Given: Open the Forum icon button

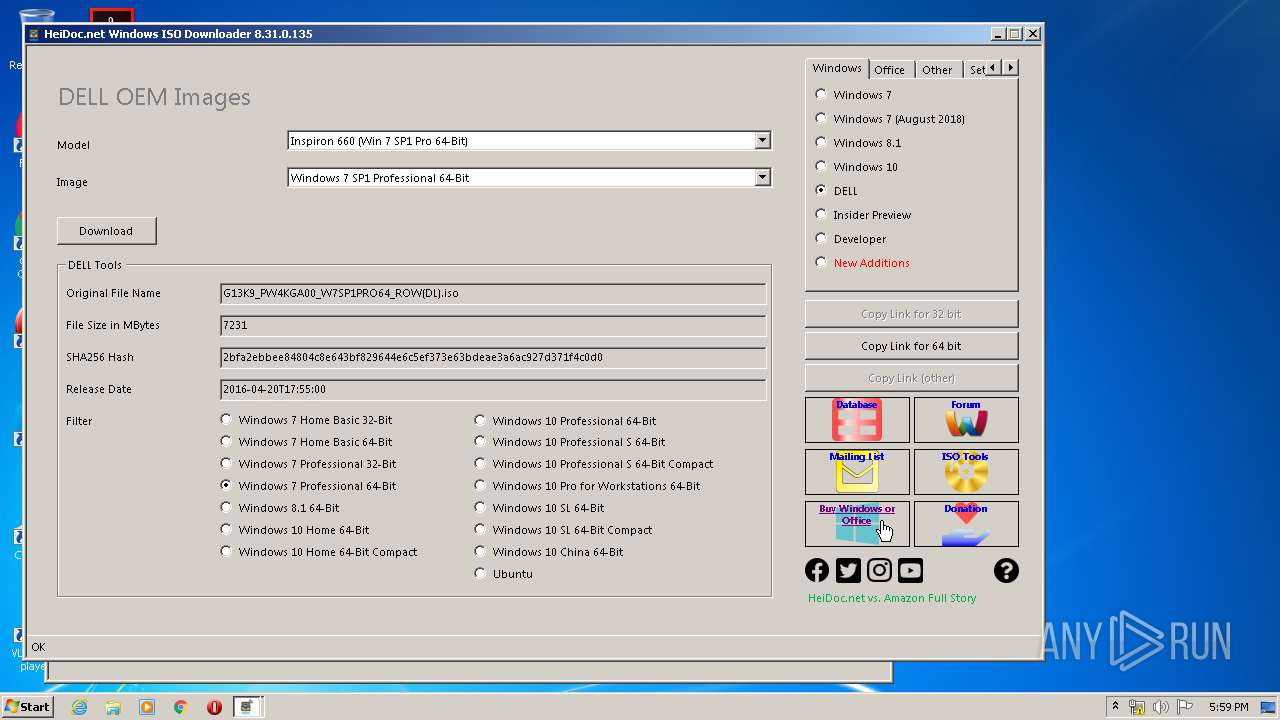Looking at the screenshot, I should 966,420.
